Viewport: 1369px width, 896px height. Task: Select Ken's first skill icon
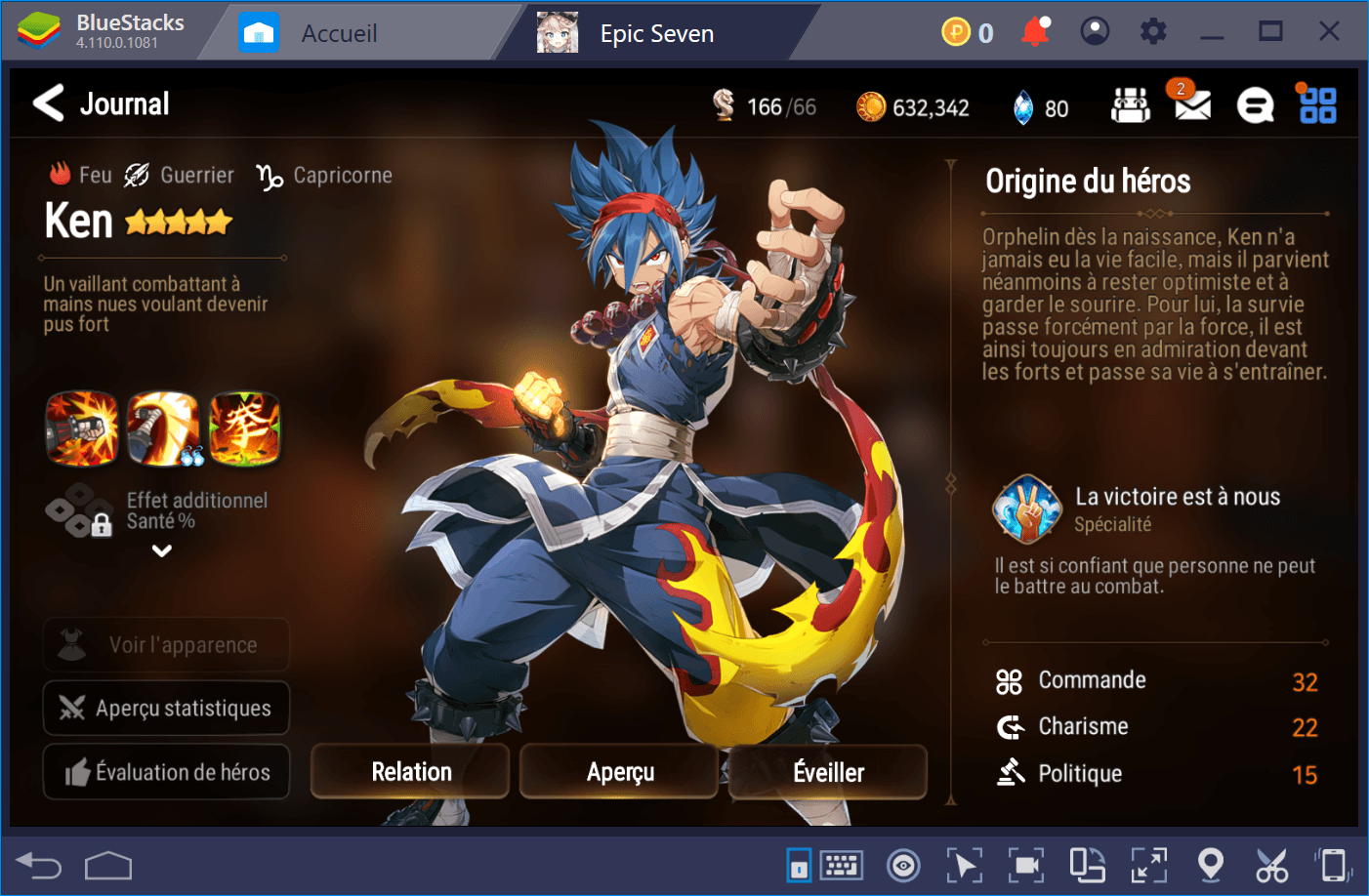coord(82,428)
